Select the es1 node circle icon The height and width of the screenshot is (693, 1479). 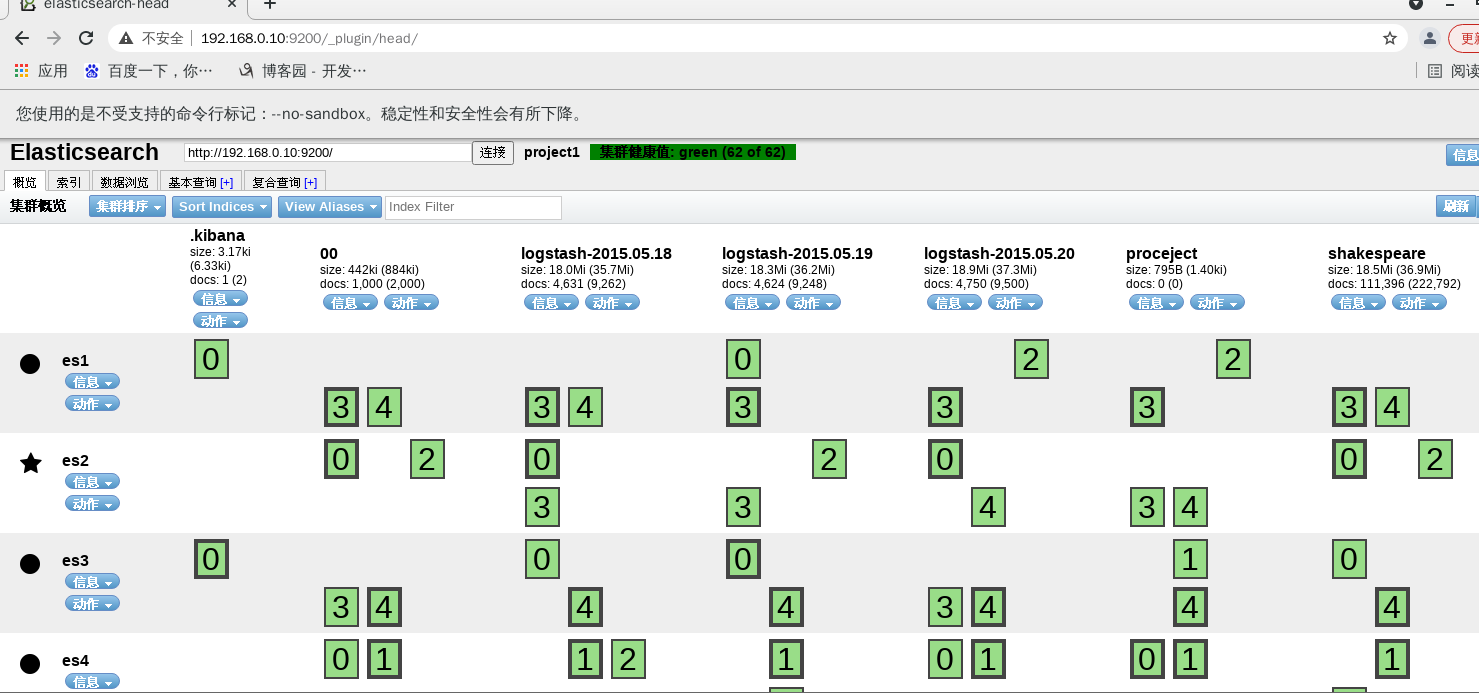(x=30, y=363)
